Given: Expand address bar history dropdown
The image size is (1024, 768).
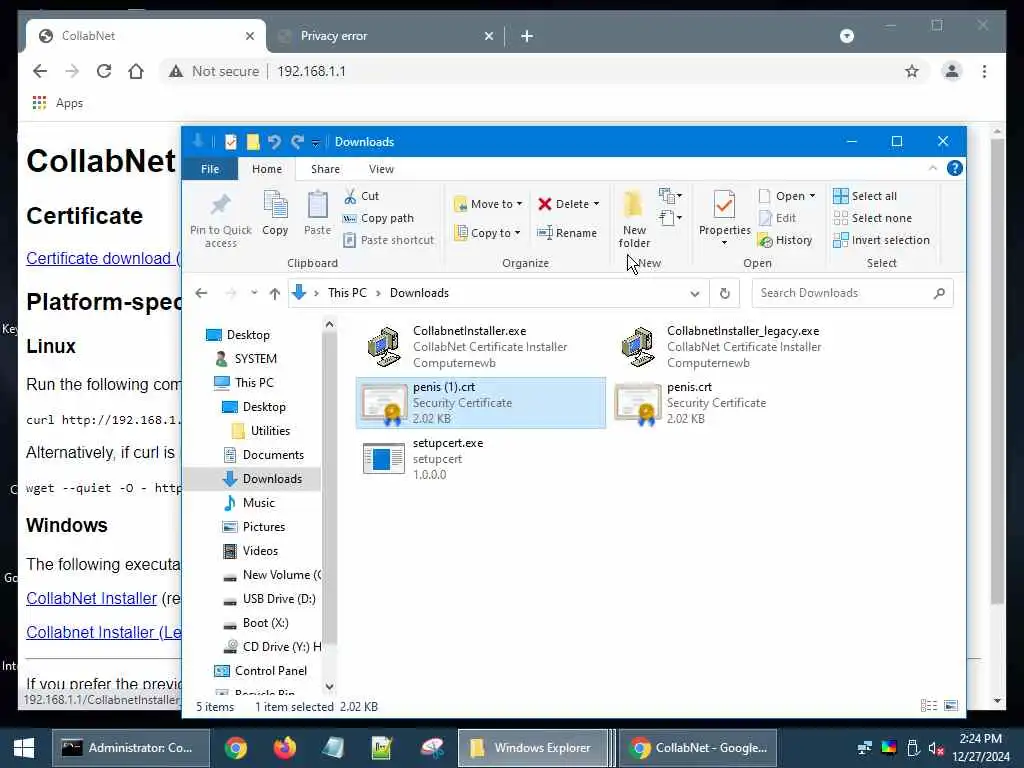Looking at the screenshot, I should tap(694, 293).
